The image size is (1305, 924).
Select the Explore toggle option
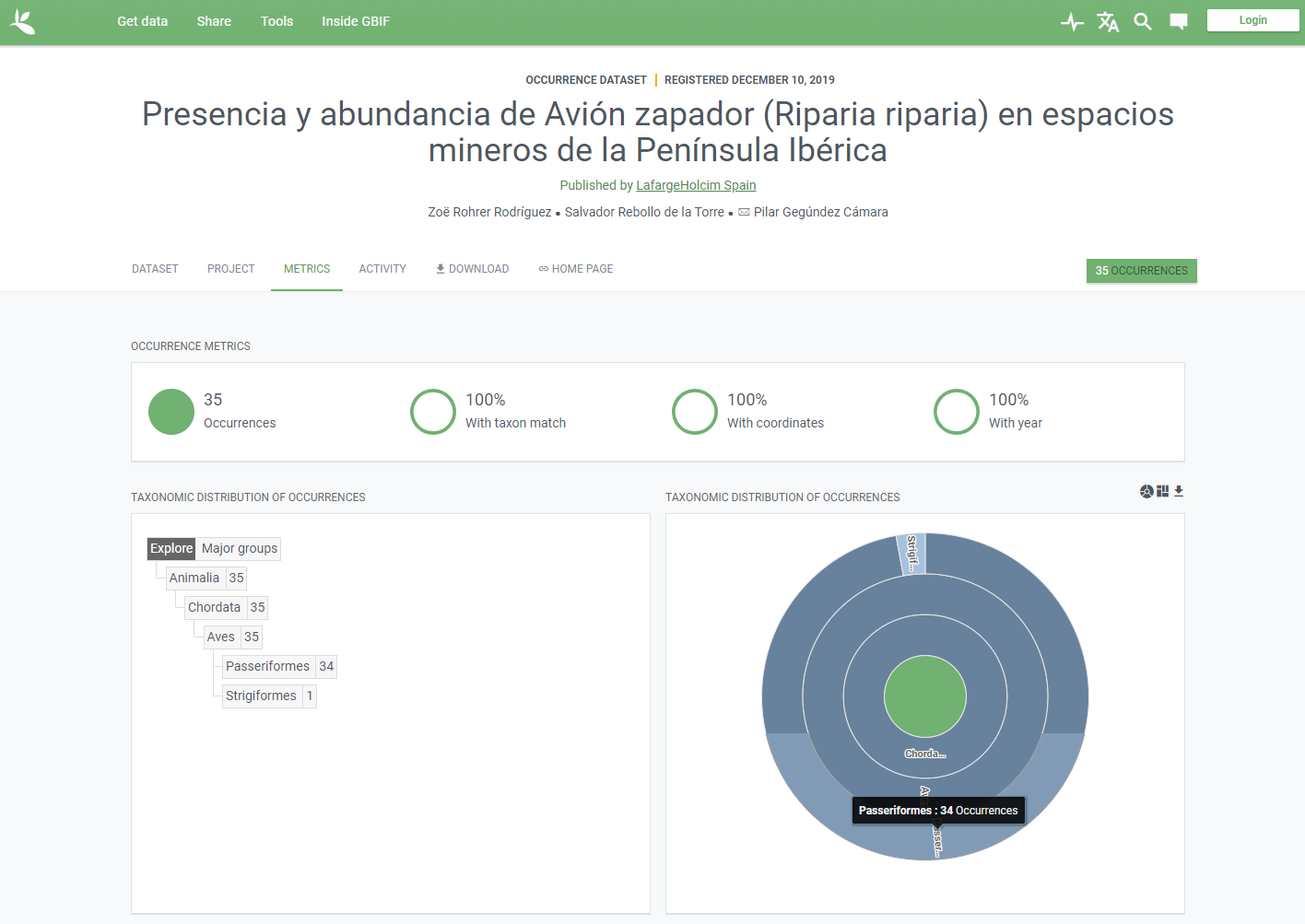coord(171,548)
